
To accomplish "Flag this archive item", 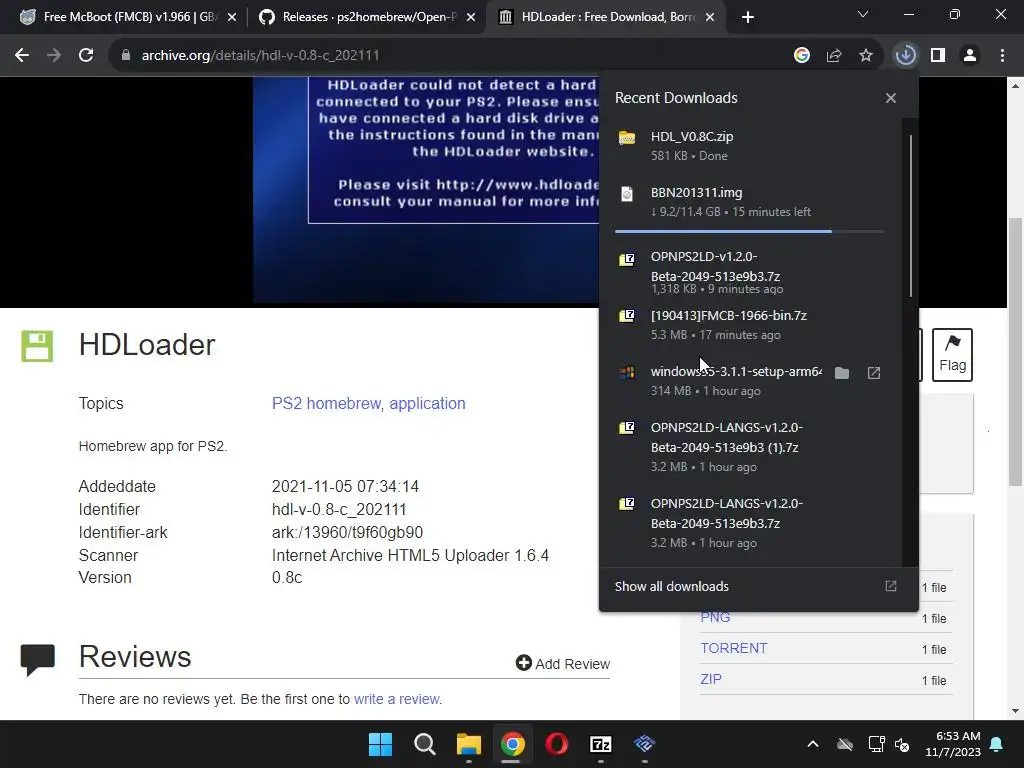I will pos(952,355).
